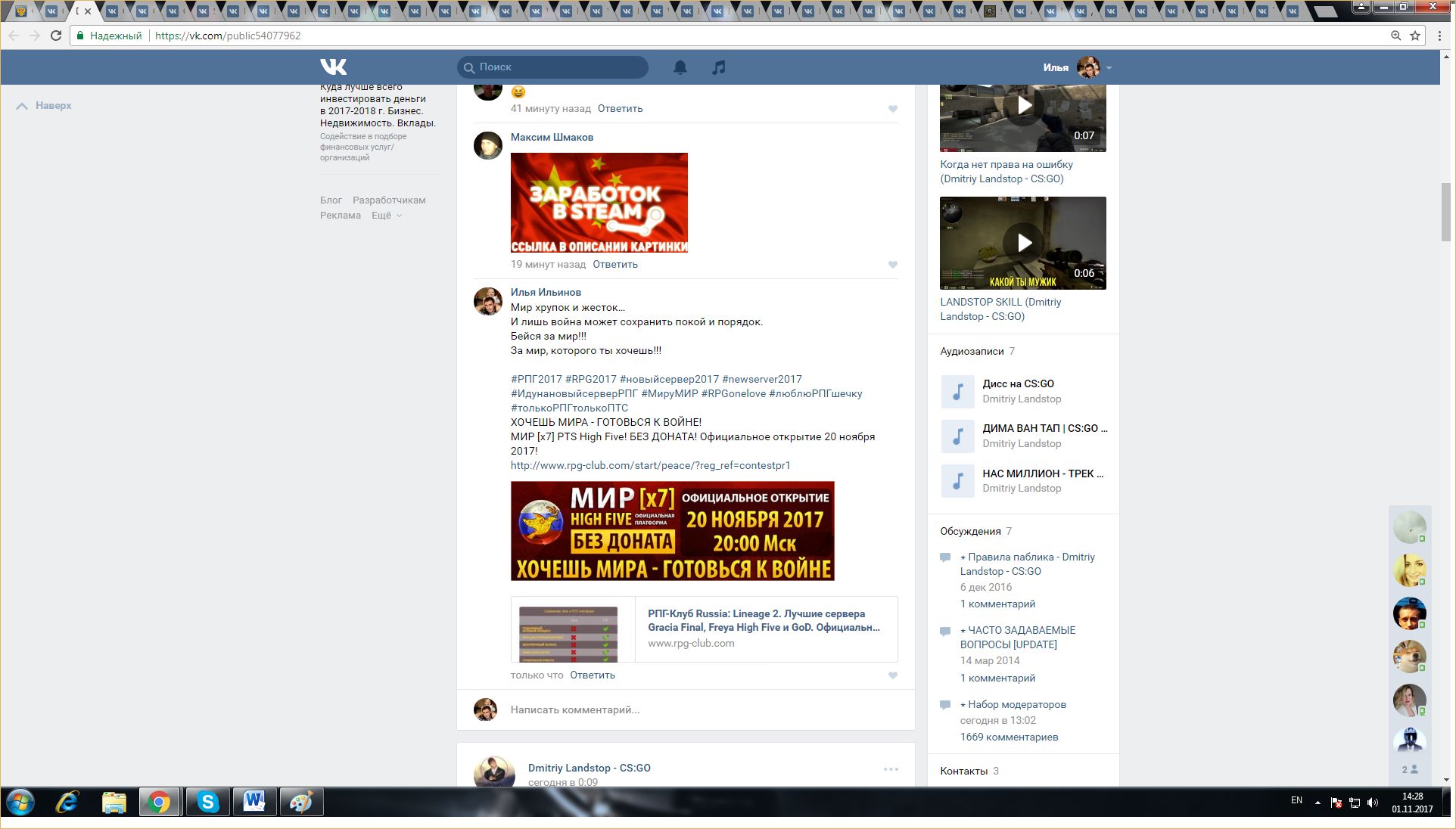Like Илья Ильинов's comment with the heart
This screenshot has width=1456, height=829.
(x=893, y=675)
